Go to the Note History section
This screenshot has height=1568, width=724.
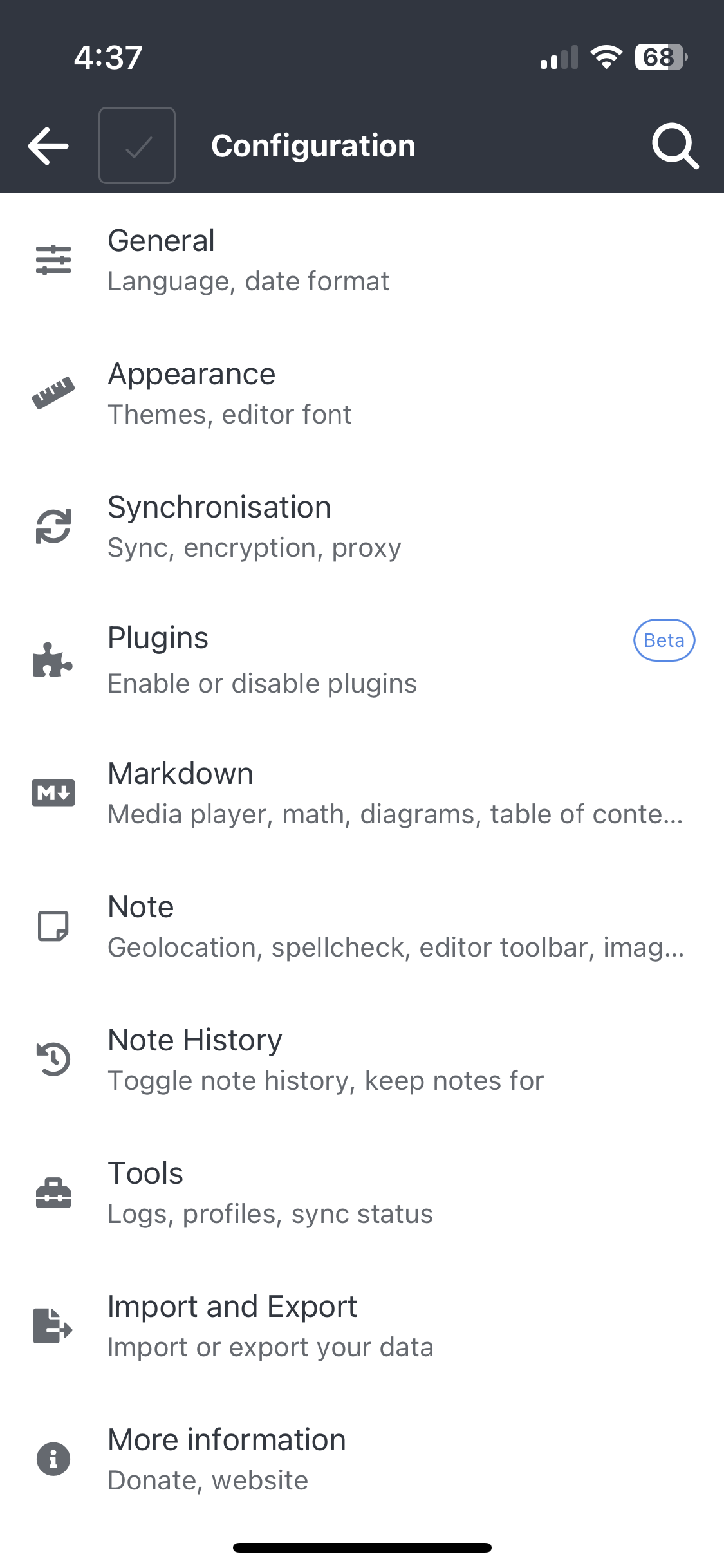pyautogui.click(x=362, y=1059)
